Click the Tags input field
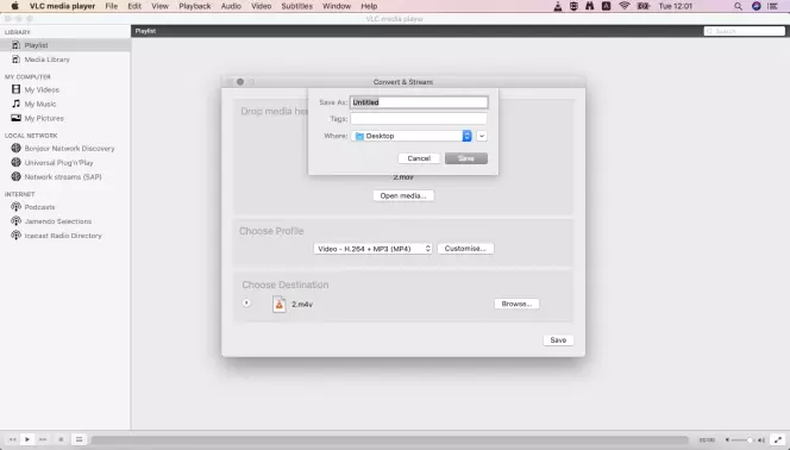This screenshot has height=450, width=790. (x=419, y=119)
